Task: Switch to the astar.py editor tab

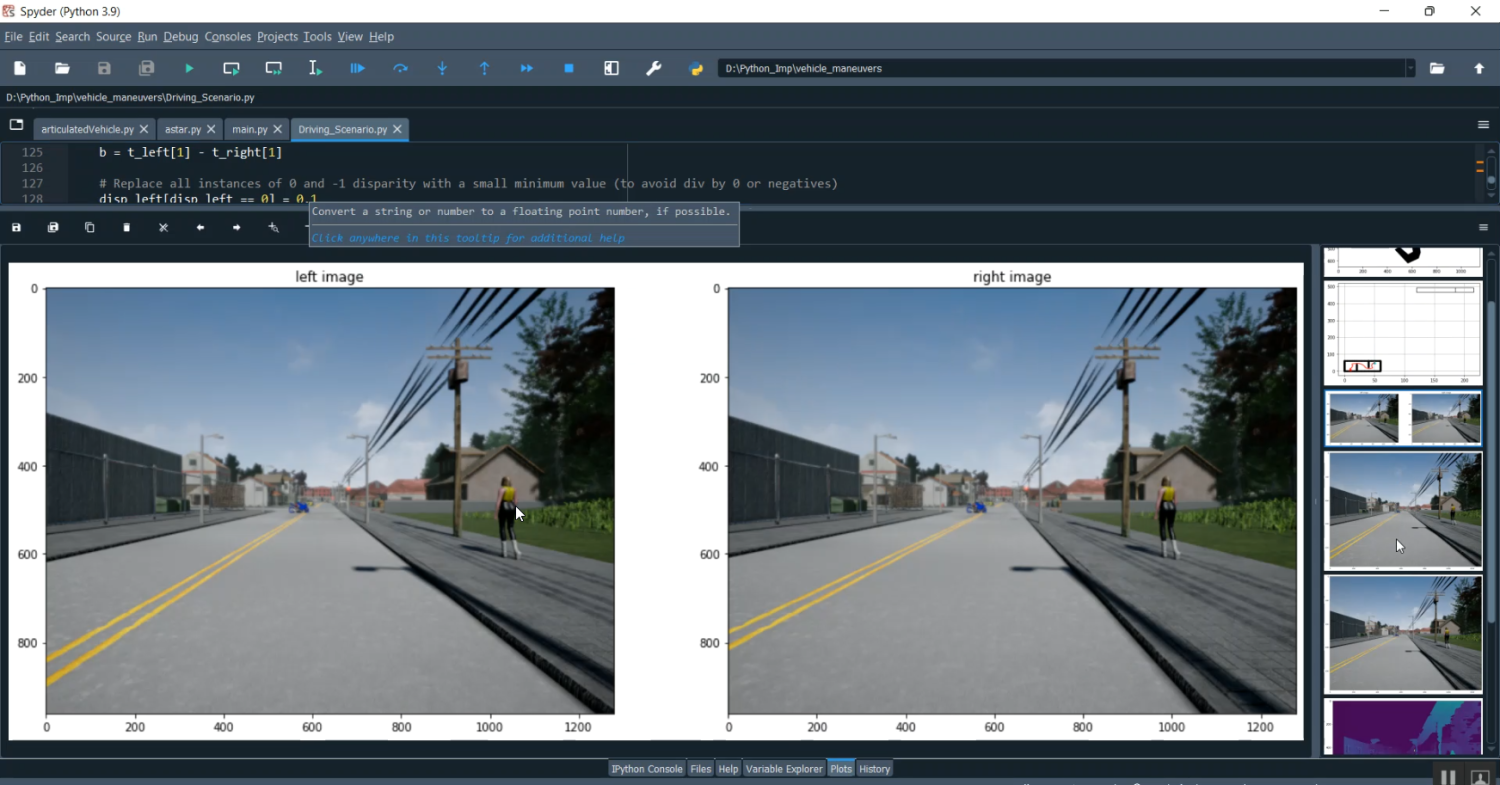Action: click(x=182, y=130)
